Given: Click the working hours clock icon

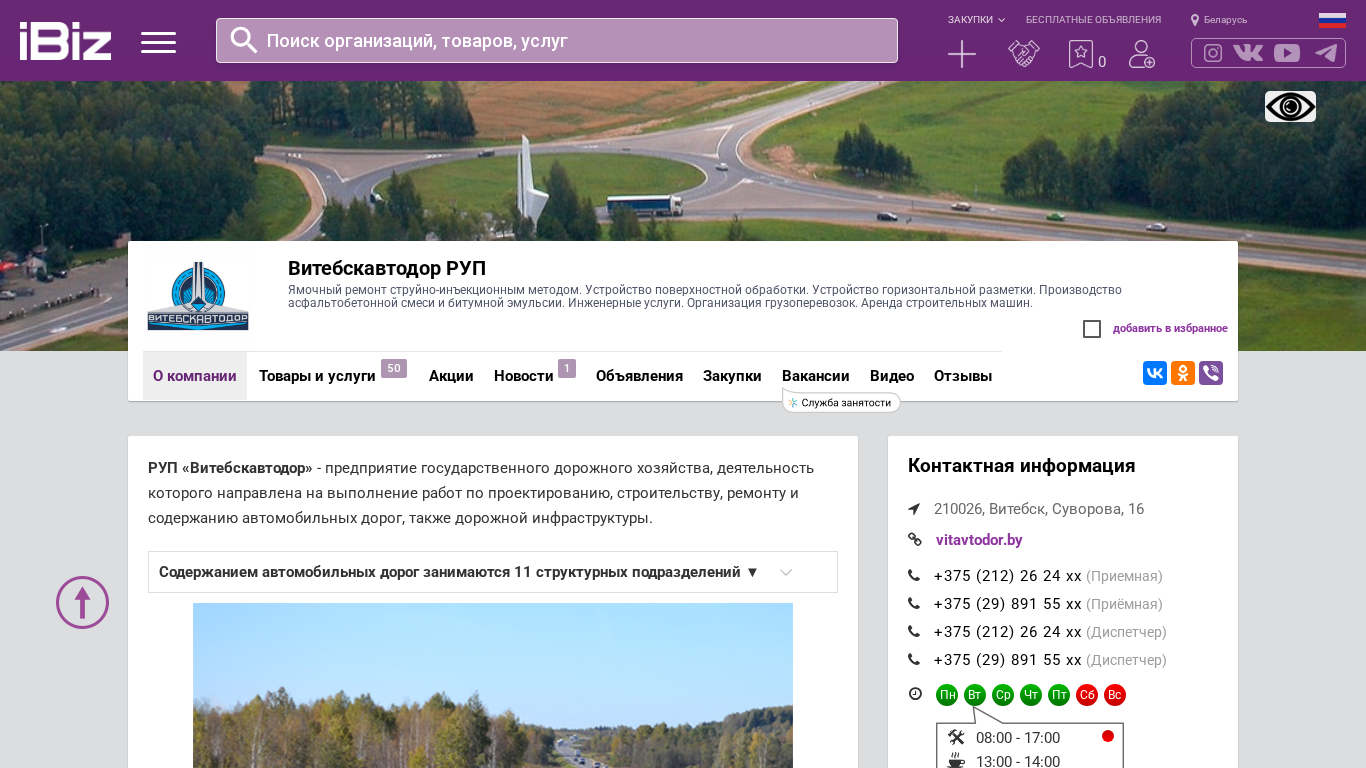Looking at the screenshot, I should coord(915,694).
